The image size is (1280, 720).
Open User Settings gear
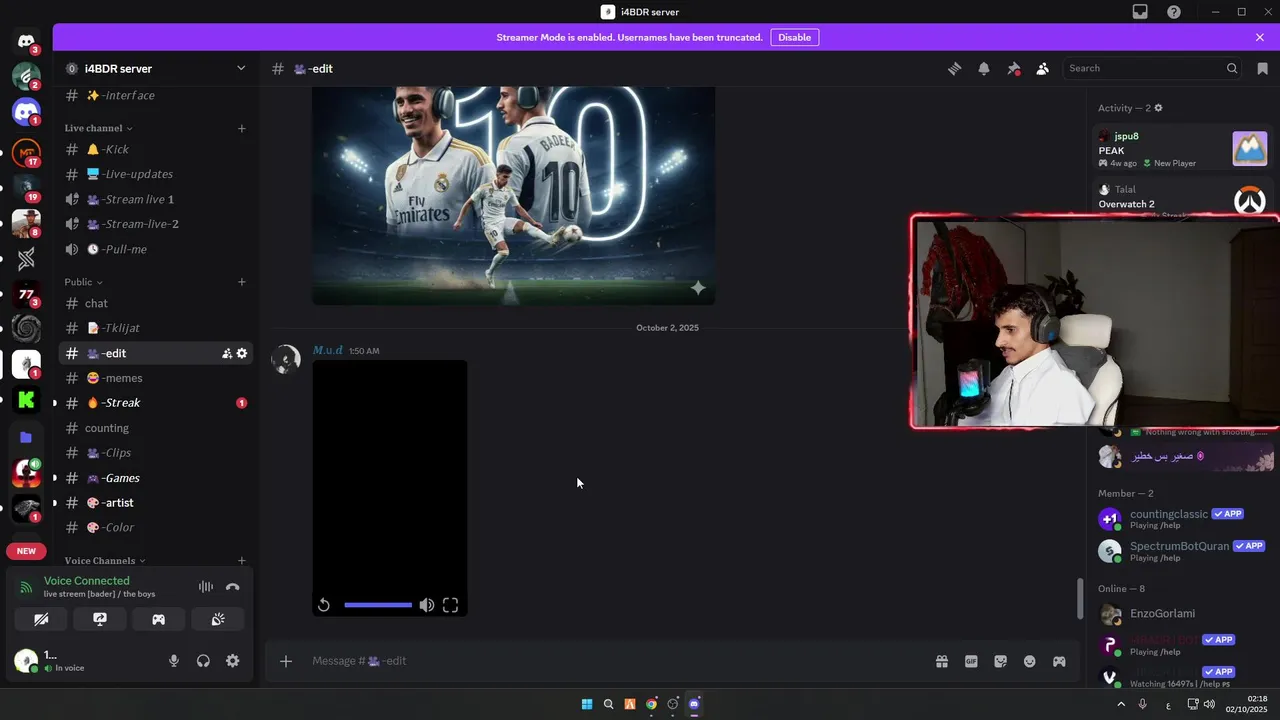pyautogui.click(x=233, y=661)
